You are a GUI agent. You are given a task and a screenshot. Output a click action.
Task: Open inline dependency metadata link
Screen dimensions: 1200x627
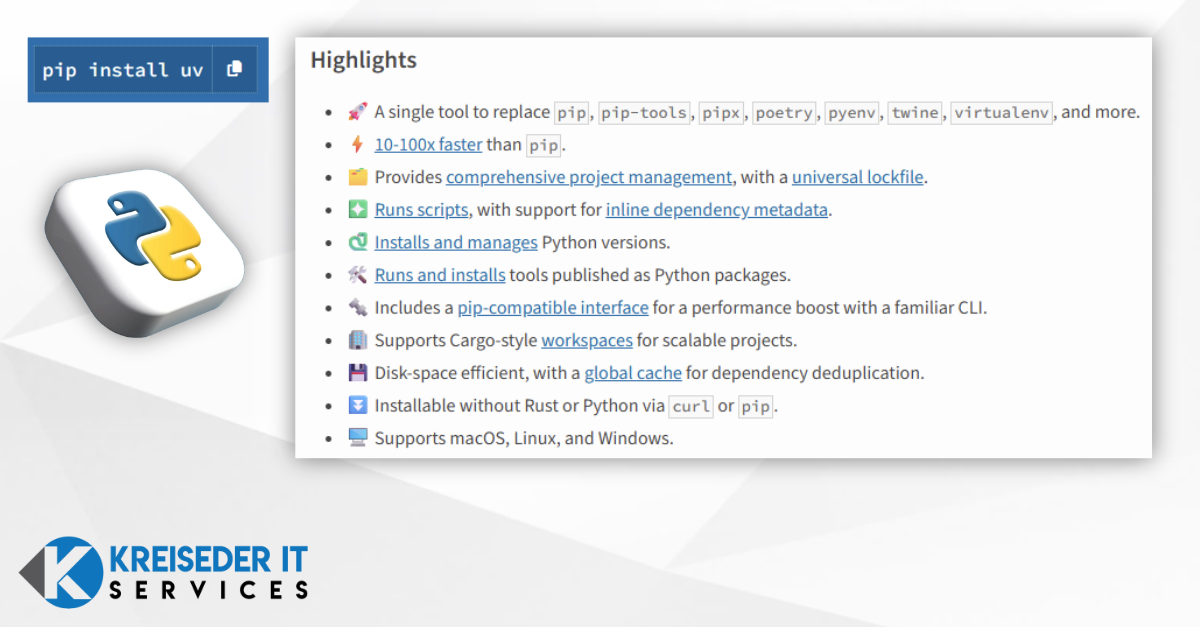click(717, 210)
